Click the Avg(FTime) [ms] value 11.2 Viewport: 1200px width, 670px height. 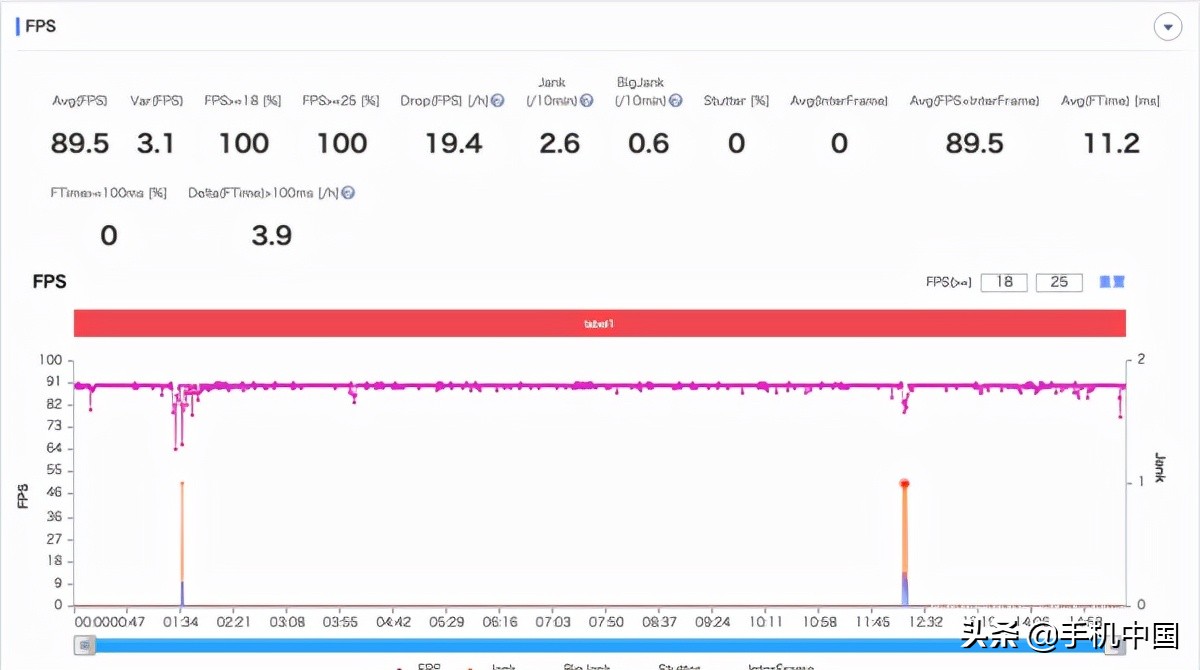click(1112, 143)
